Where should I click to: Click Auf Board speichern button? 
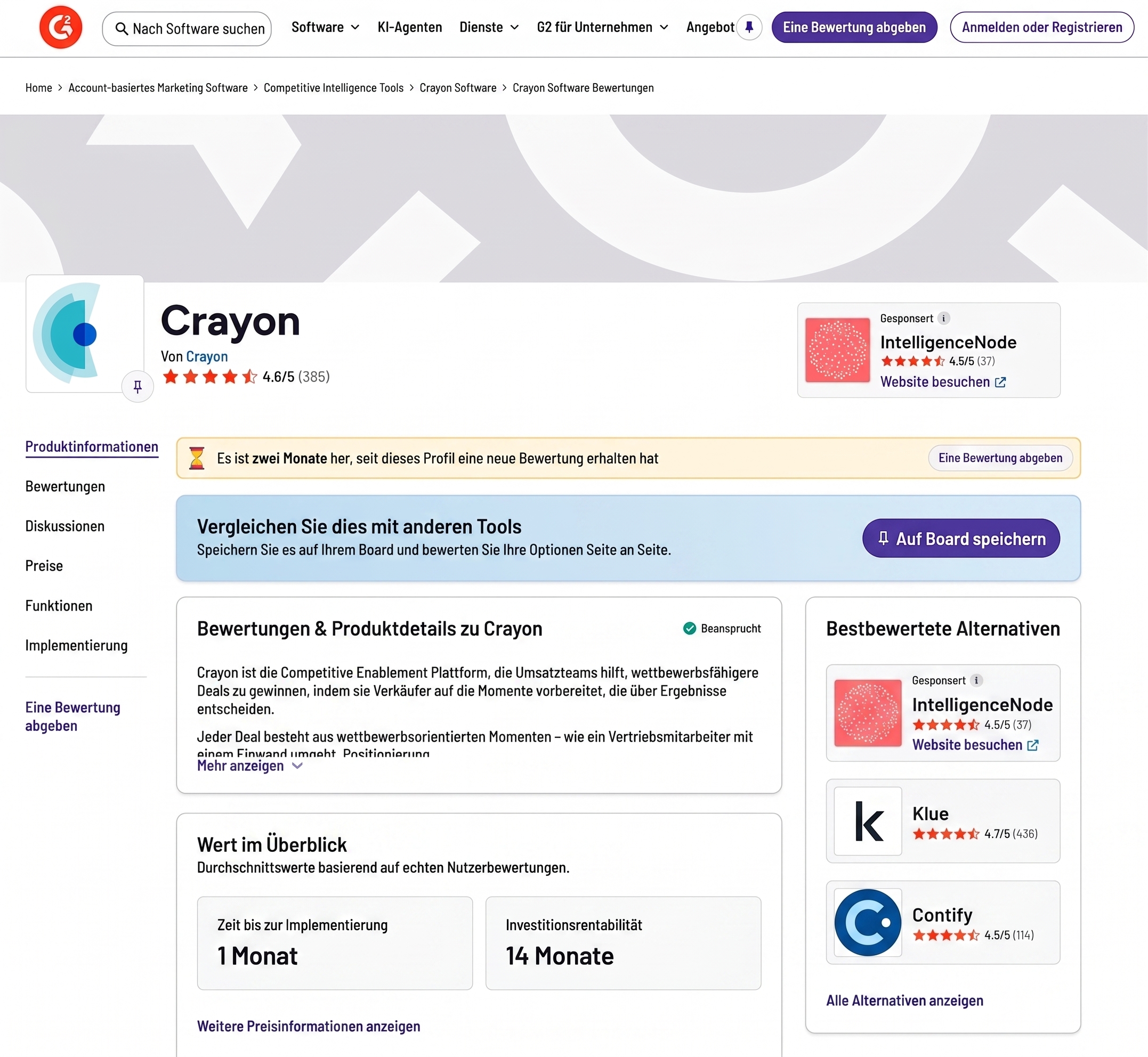[961, 538]
